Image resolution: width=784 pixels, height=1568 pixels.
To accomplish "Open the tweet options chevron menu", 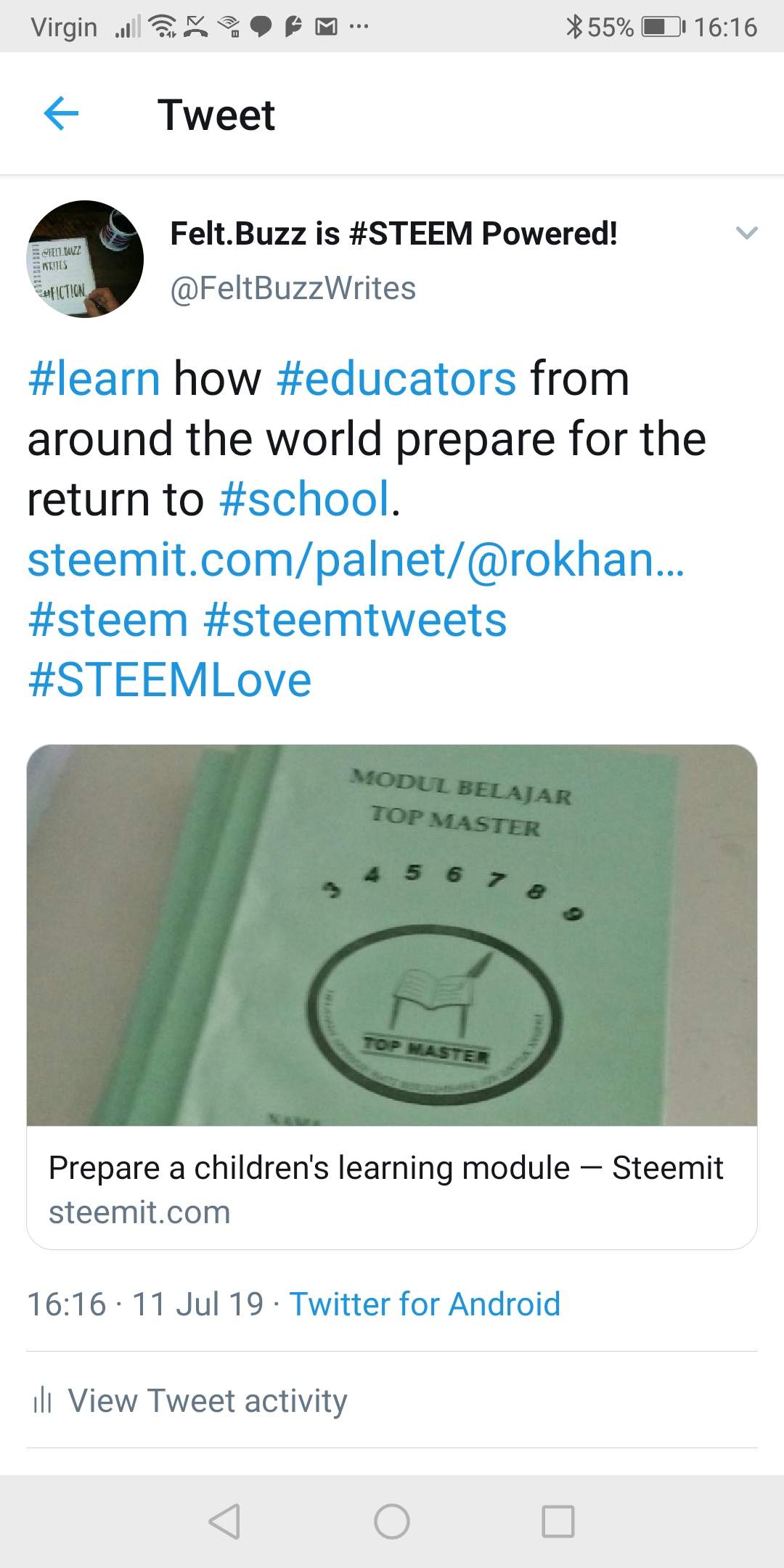I will pyautogui.click(x=746, y=233).
